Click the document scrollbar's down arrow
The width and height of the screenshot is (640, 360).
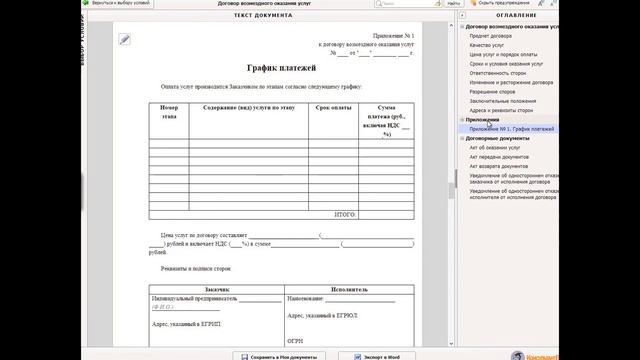click(451, 344)
